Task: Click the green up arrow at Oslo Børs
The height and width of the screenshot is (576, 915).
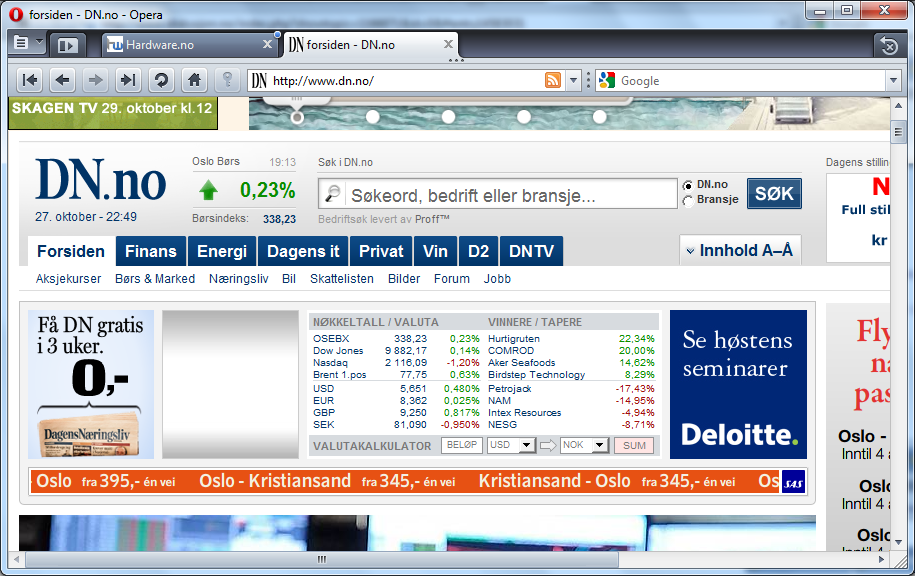Action: (x=208, y=190)
